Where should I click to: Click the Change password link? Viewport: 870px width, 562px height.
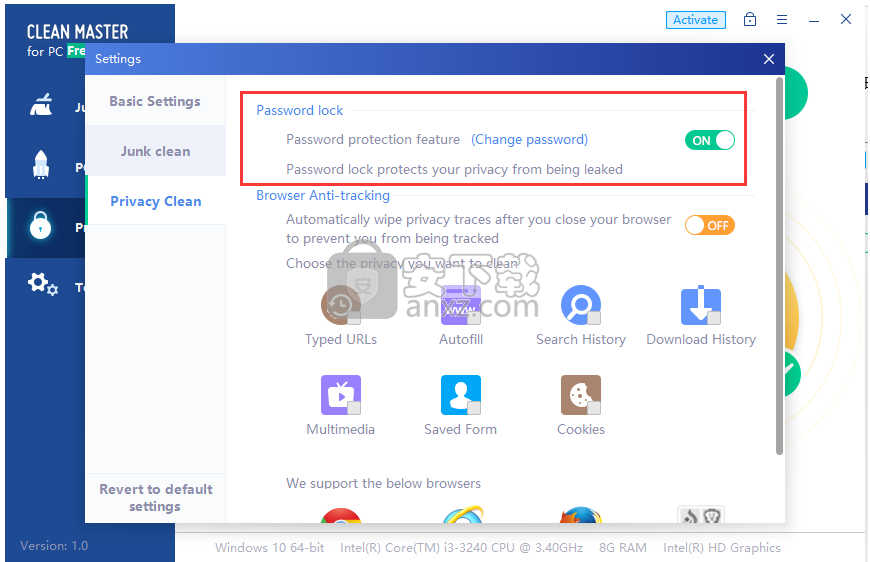coord(529,139)
